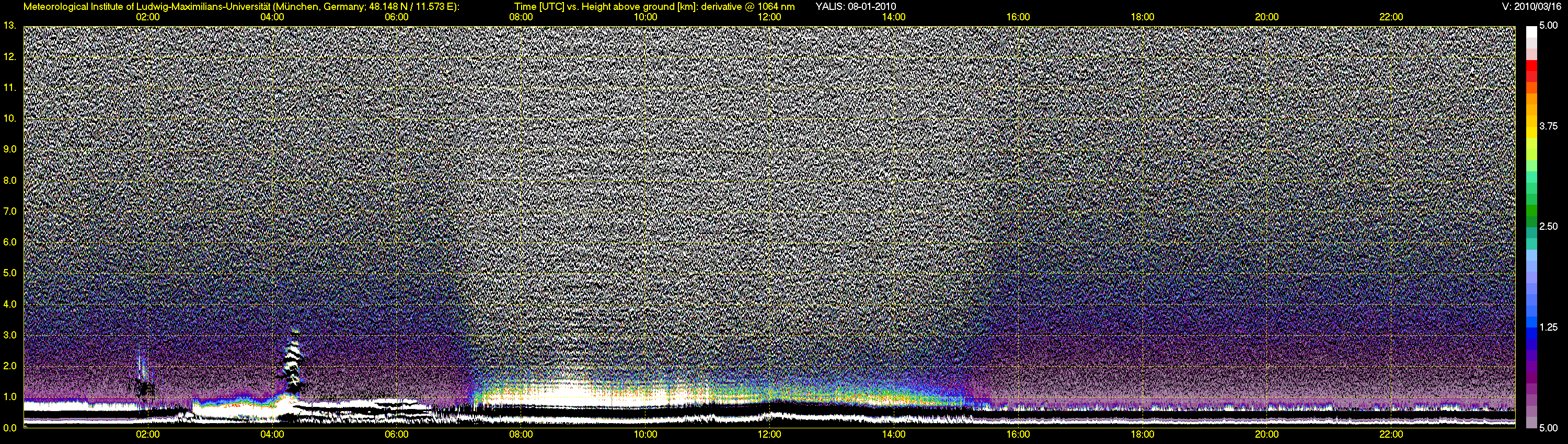Click the 12:00 label on the top time axis
The image size is (1568, 444).
769,17
